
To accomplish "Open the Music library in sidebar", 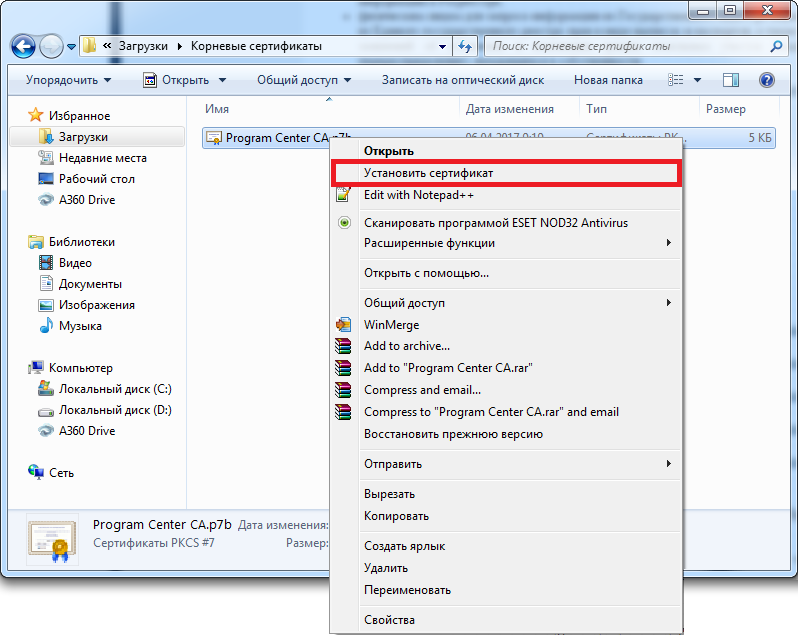I will pyautogui.click(x=80, y=326).
